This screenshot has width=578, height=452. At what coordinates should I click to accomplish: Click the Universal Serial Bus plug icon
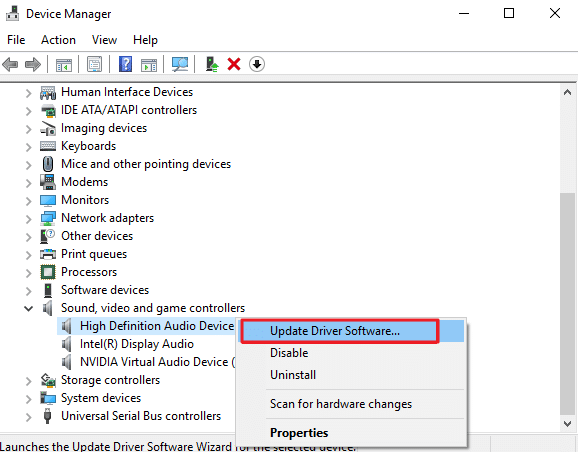47,416
